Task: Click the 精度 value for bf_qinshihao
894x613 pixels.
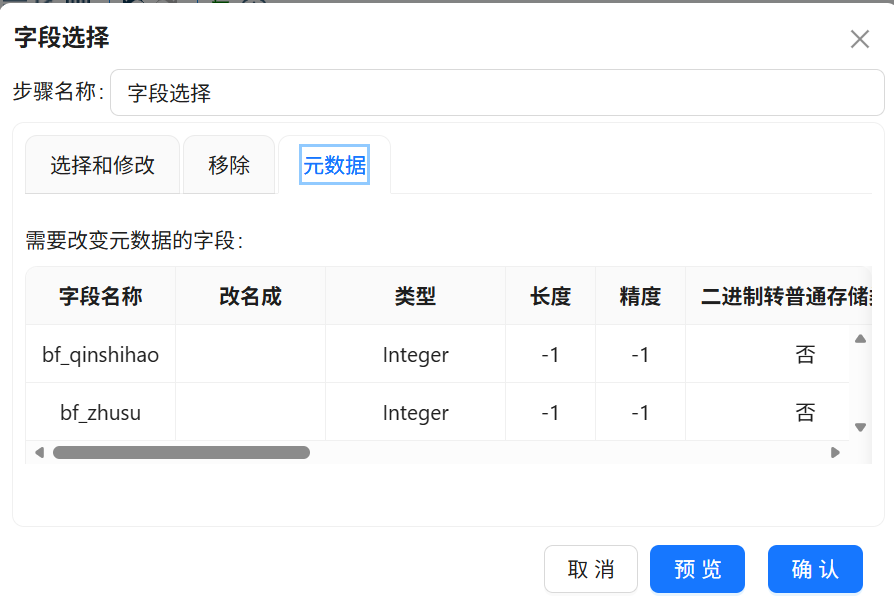Action: [x=640, y=354]
